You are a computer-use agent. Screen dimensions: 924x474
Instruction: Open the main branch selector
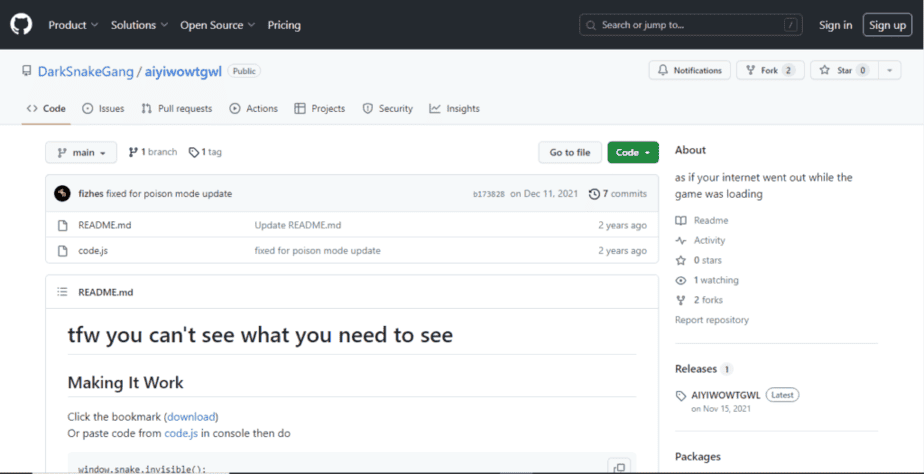(81, 152)
